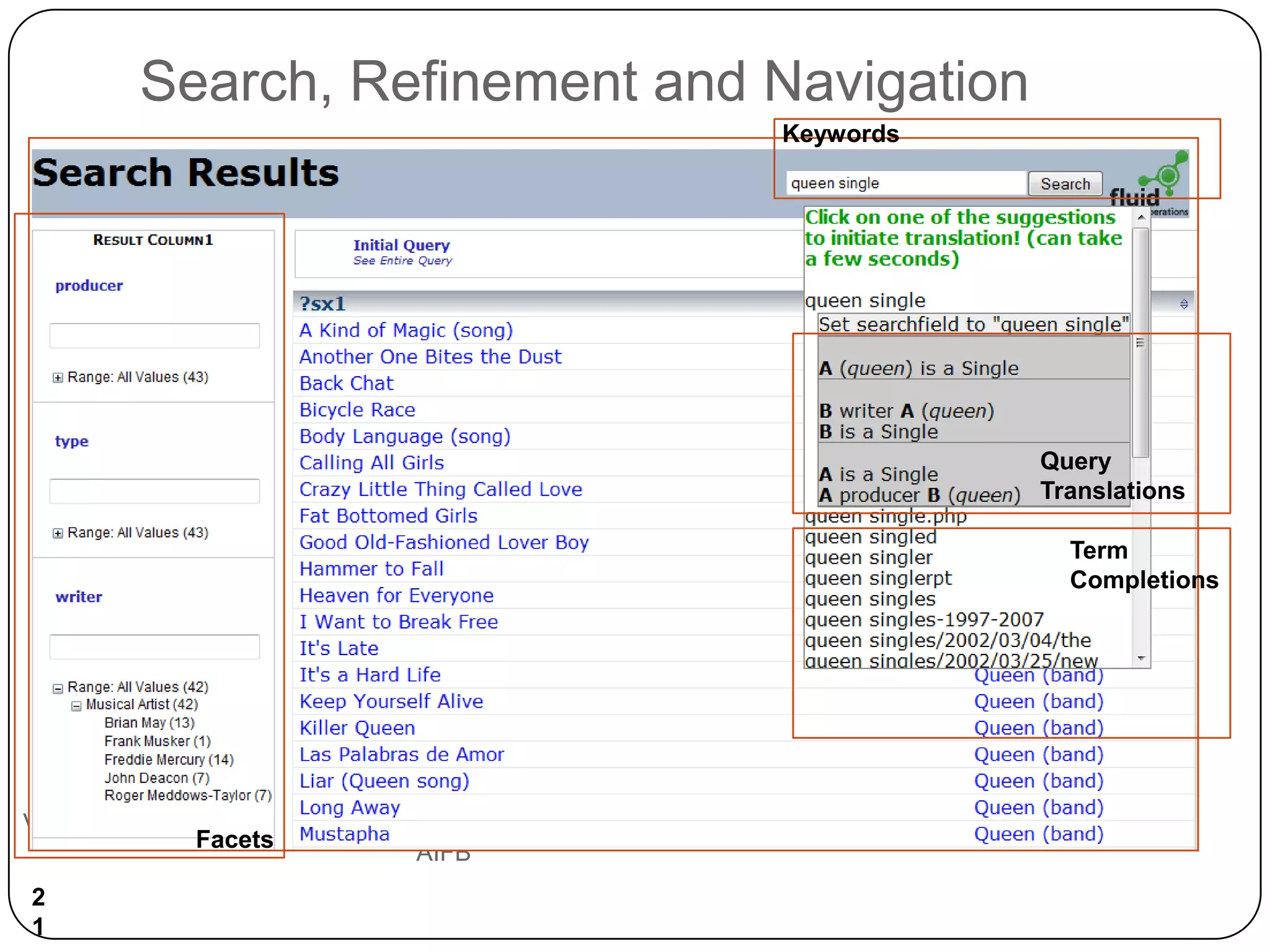The width and height of the screenshot is (1270, 952).
Task: Click suggestion dropdown scrollbar up arrow
Action: click(1141, 218)
